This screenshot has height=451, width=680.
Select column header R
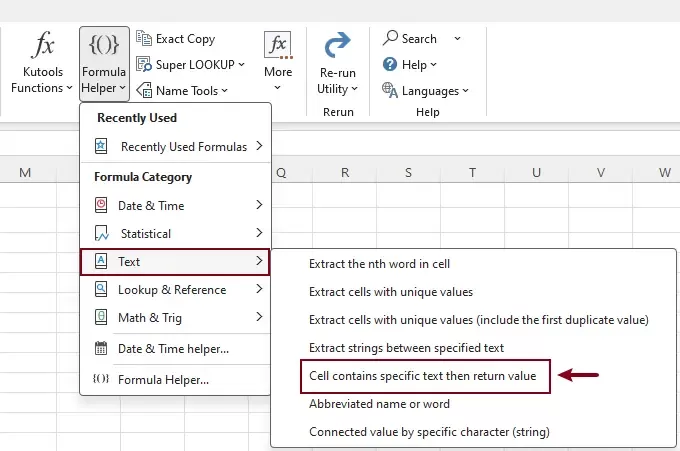coord(345,173)
